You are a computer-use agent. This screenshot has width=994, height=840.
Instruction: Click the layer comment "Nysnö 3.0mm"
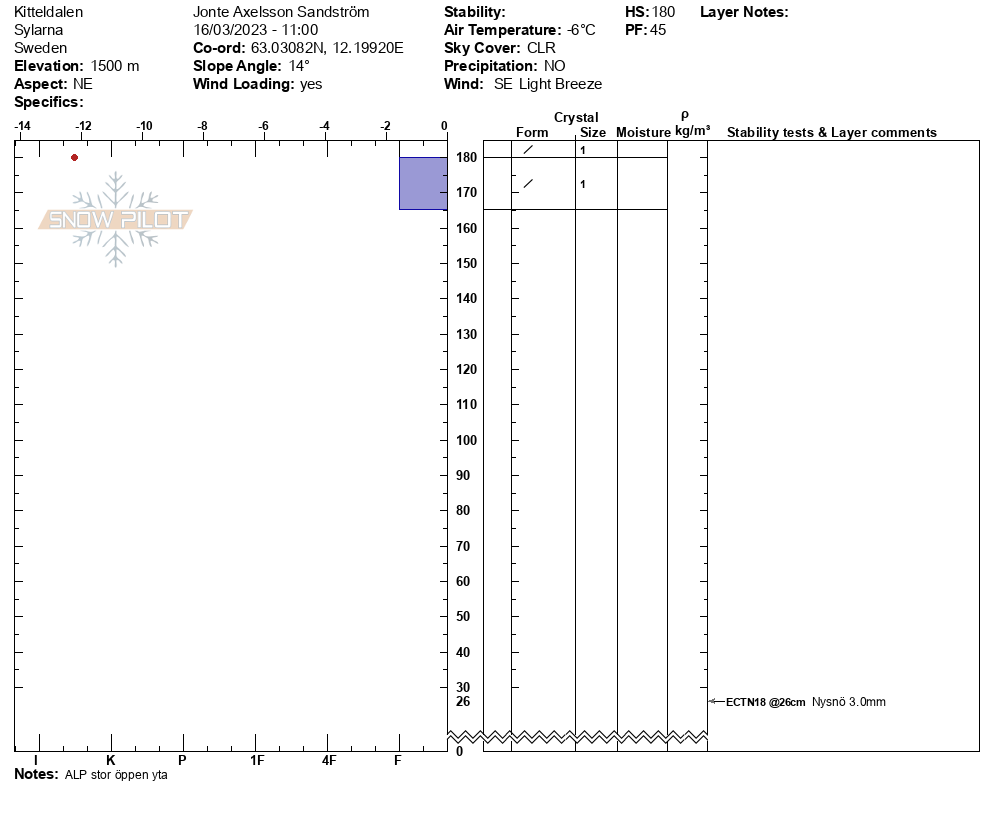[849, 702]
